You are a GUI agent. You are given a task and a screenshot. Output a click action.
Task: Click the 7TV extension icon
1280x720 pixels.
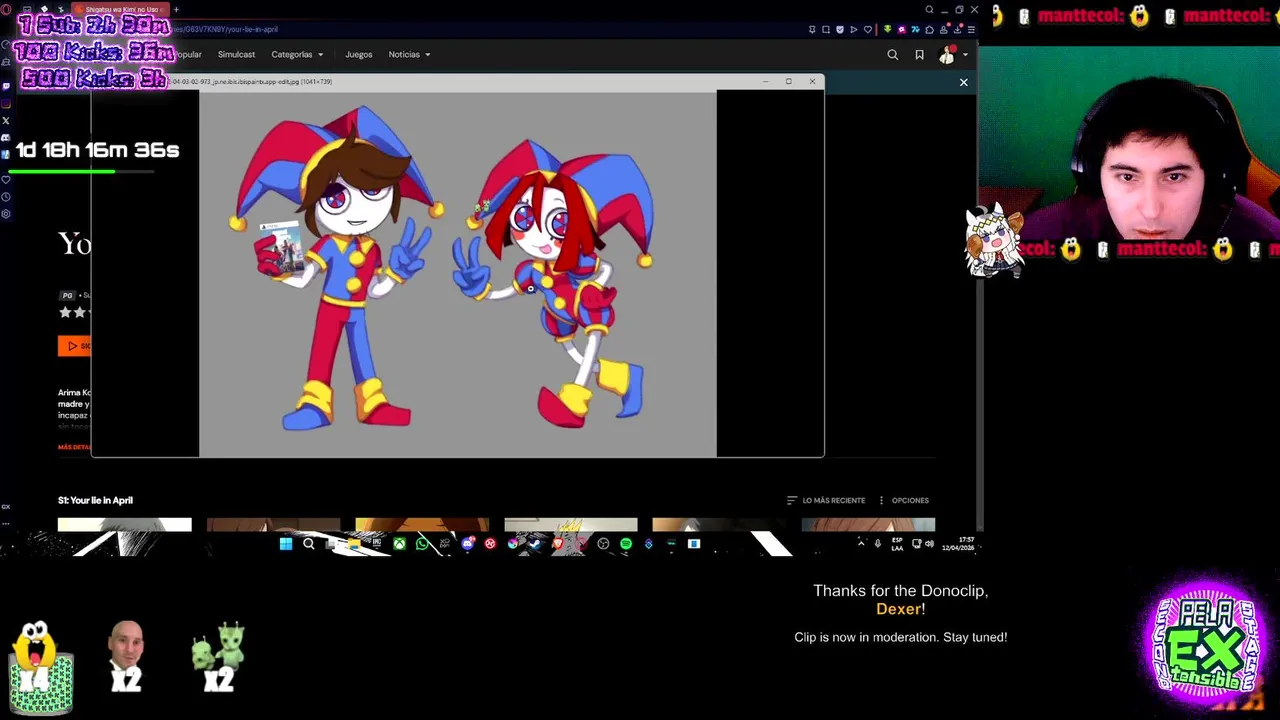point(915,29)
